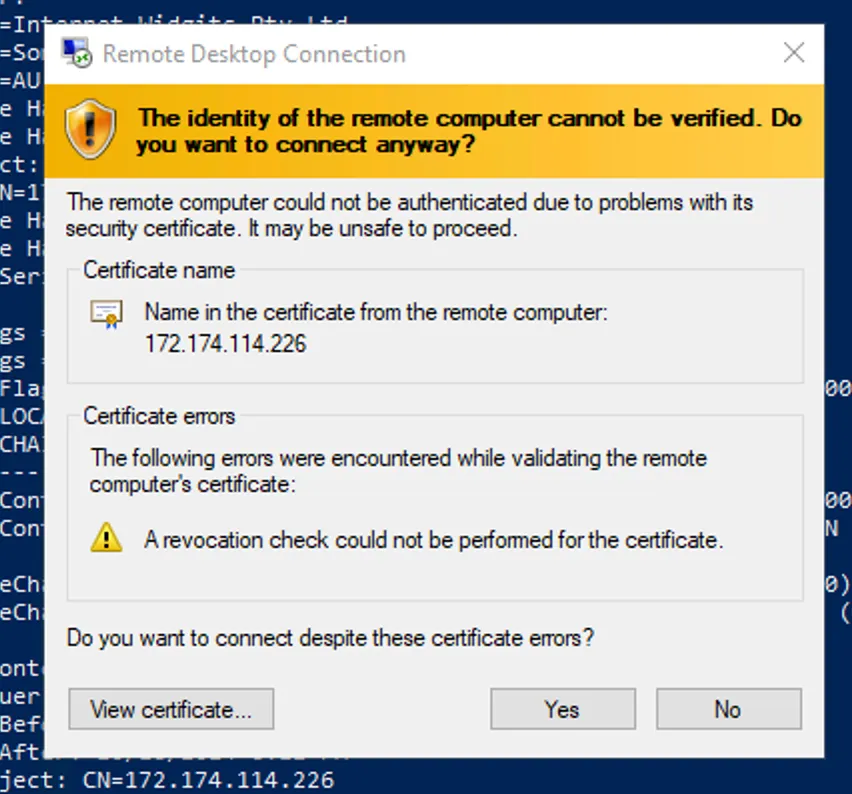
Task: Click the 'Name in the certificate' label text
Action: [376, 313]
